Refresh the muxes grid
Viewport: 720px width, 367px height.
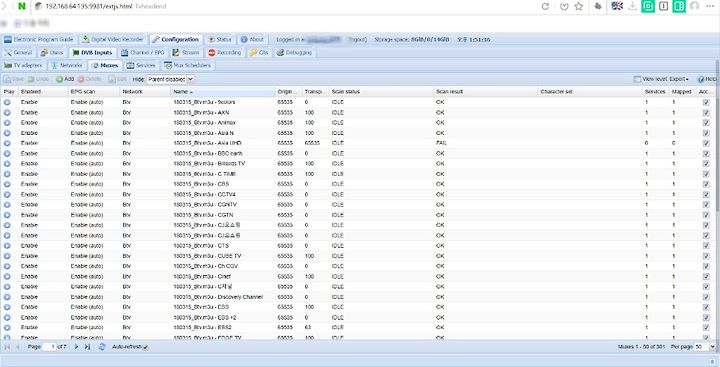point(102,347)
